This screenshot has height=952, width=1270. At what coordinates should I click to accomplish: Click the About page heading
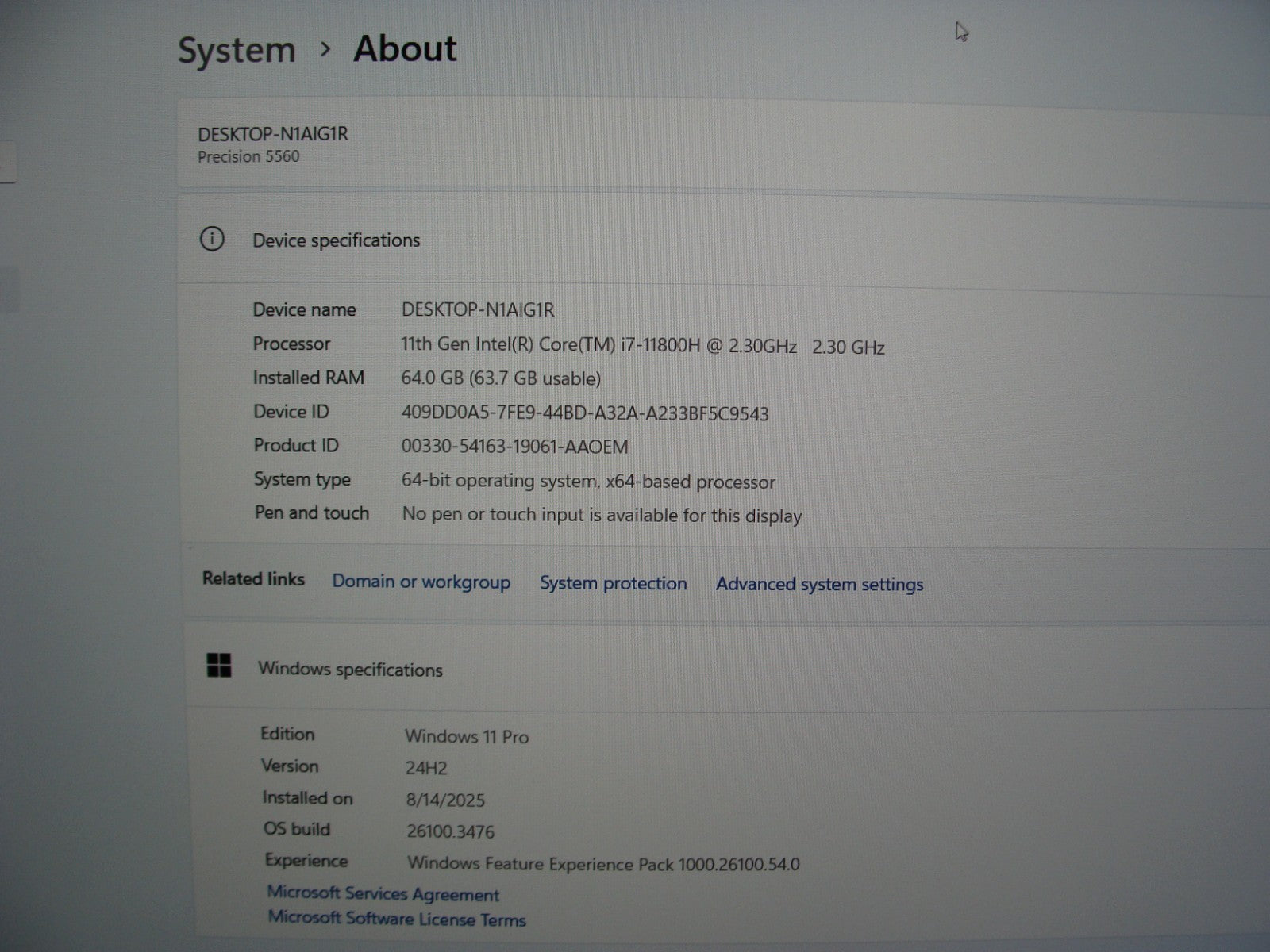[405, 48]
